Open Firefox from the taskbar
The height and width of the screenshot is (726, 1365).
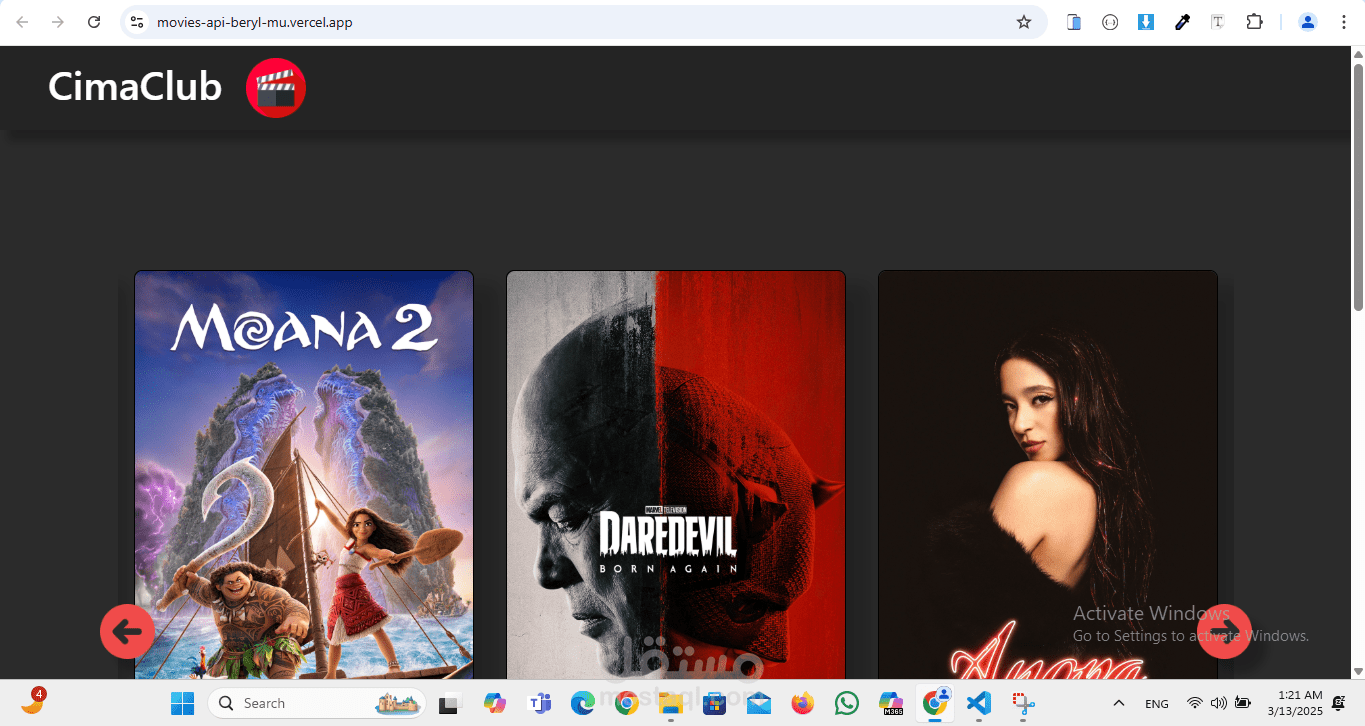[803, 704]
